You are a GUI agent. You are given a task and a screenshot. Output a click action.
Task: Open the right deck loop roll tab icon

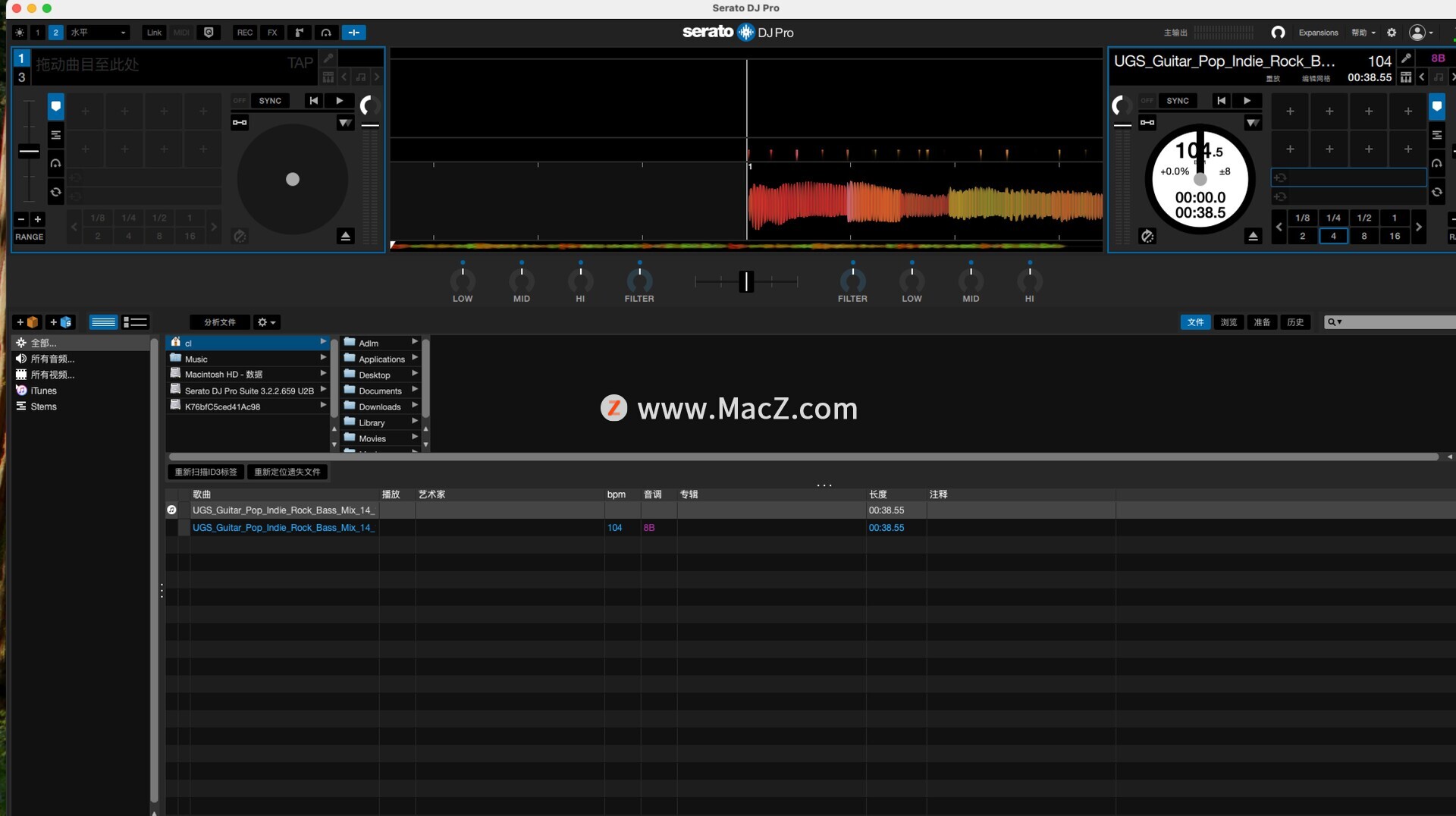[x=1436, y=193]
